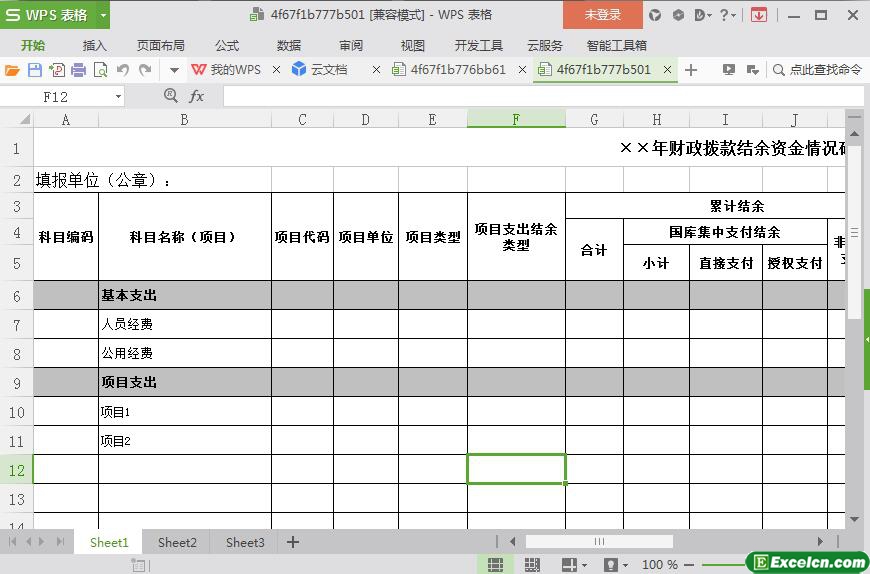Redo the last action
Viewport: 870px width, 574px height.
145,70
